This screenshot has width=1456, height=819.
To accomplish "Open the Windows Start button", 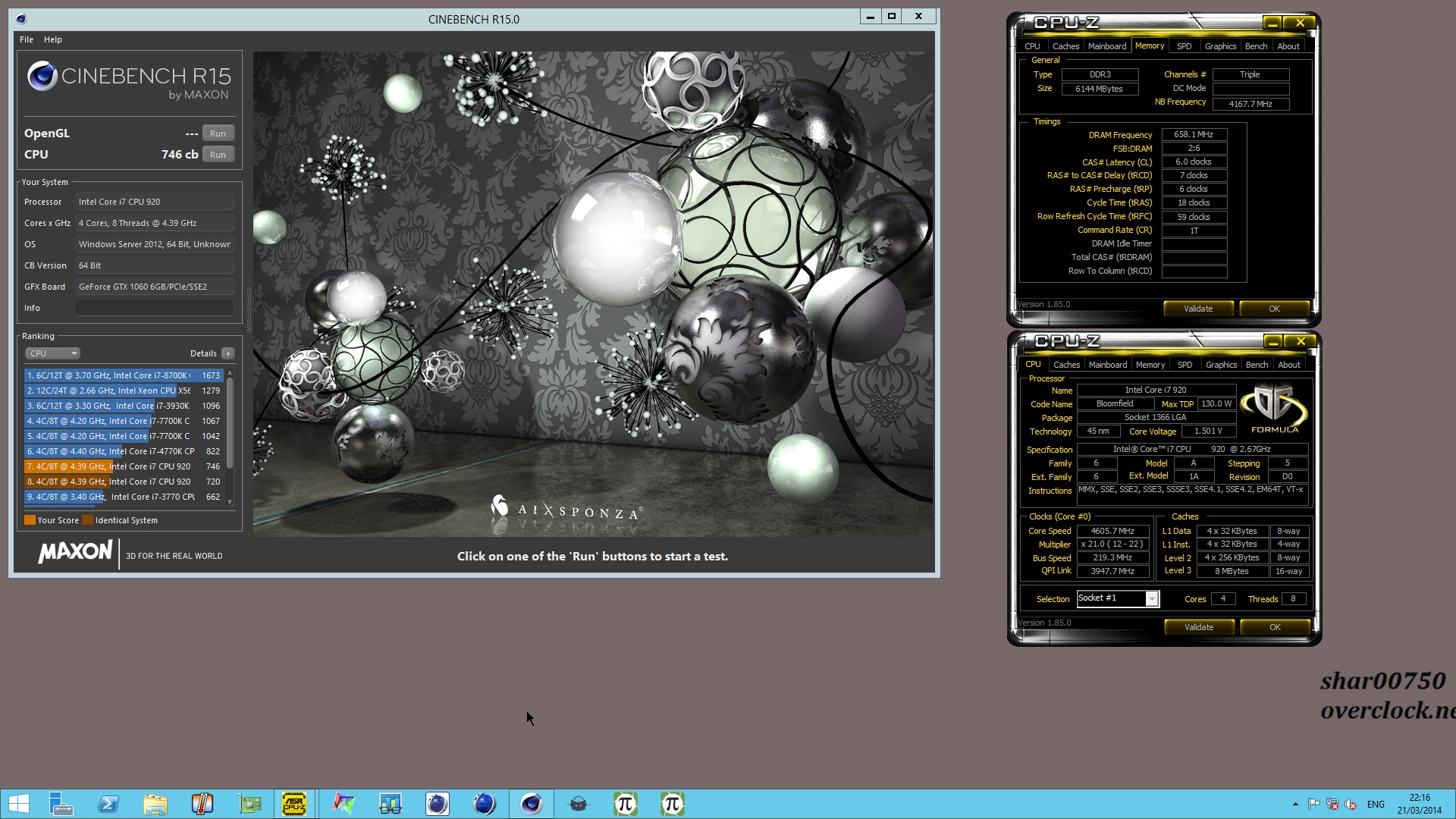I will coord(18,804).
